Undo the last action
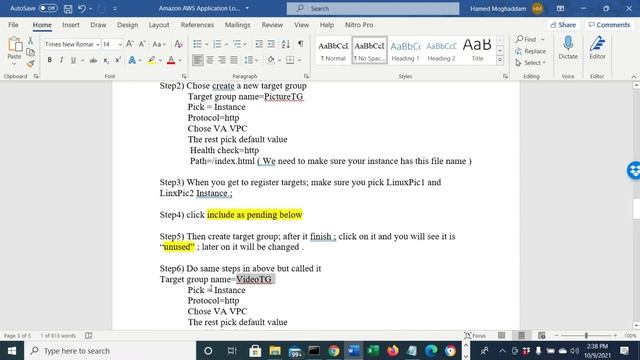This screenshot has width=640, height=360. [82, 9]
